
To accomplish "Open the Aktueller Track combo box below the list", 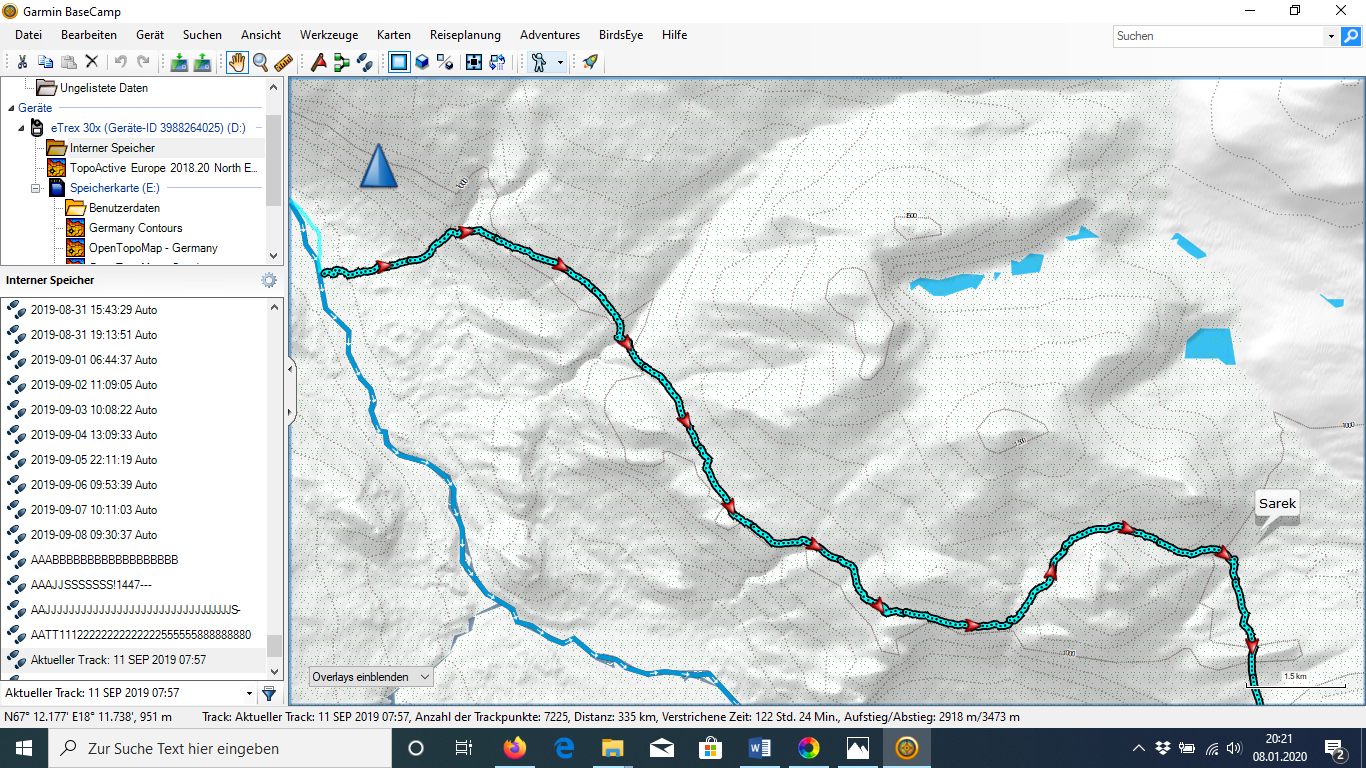I will tap(129, 693).
